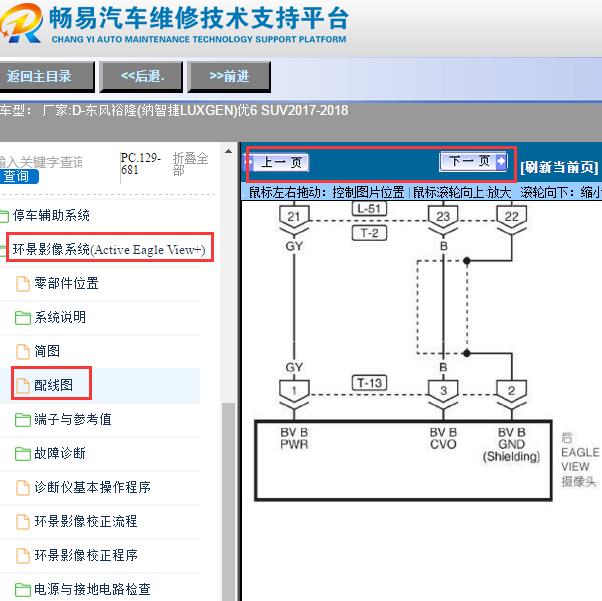Click the 查询 search button
Screen dimensions: 602x601
(x=18, y=177)
